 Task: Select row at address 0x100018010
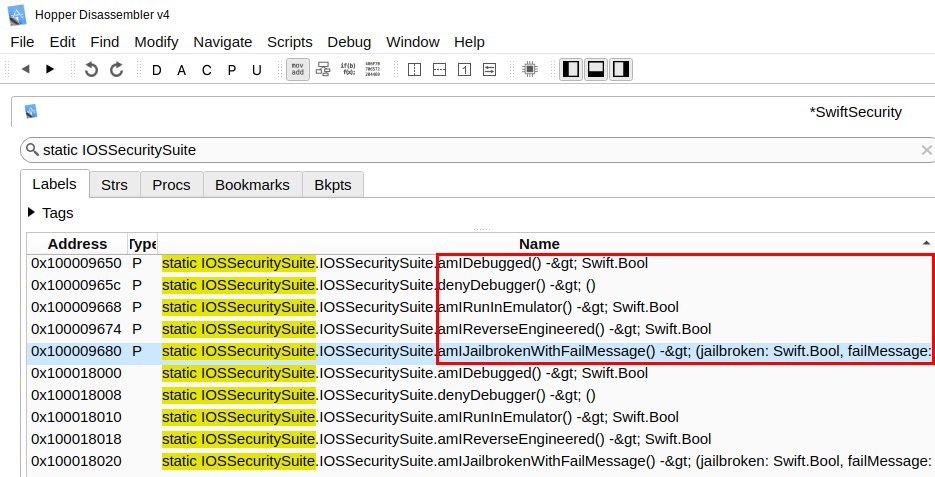(481, 418)
